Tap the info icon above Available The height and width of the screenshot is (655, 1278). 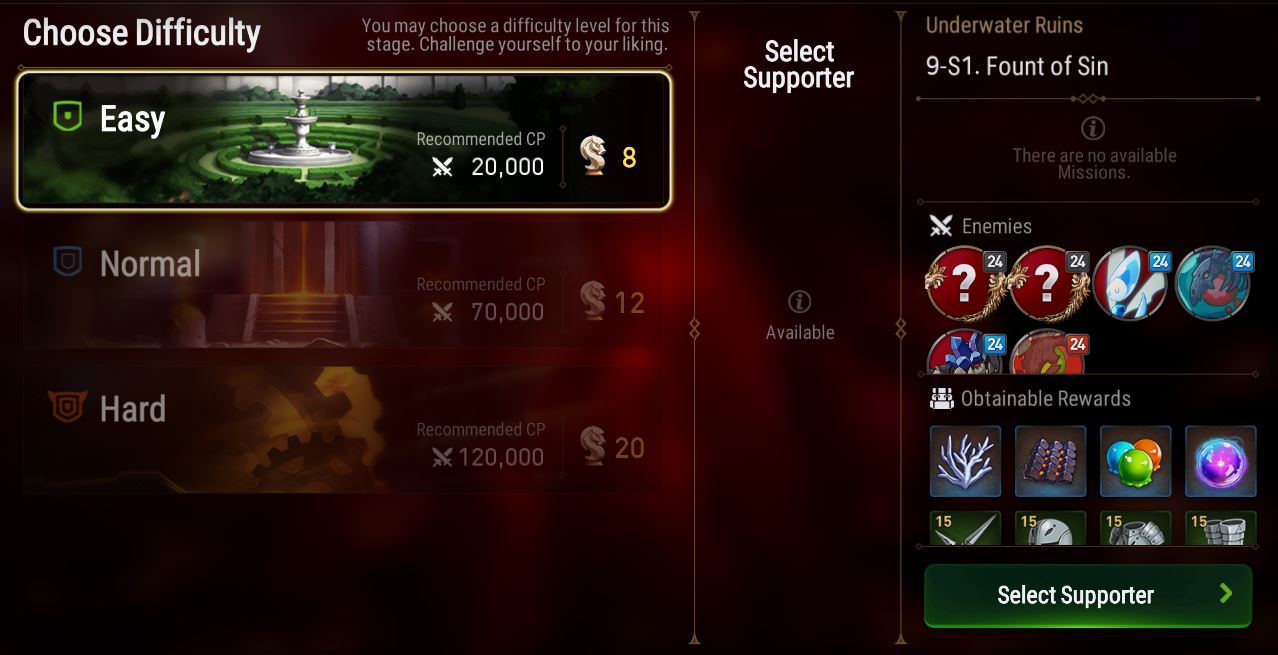pos(799,301)
